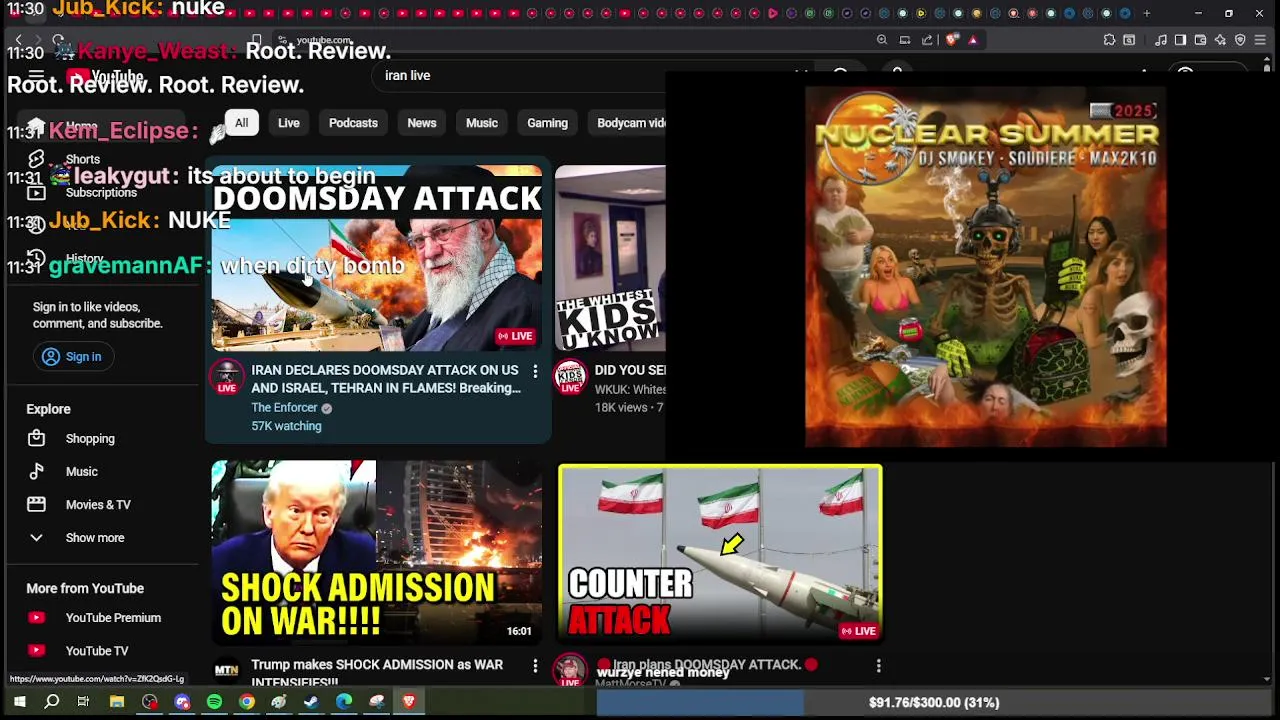1280x720 pixels.
Task: Click the Sign in button
Action: [72, 356]
